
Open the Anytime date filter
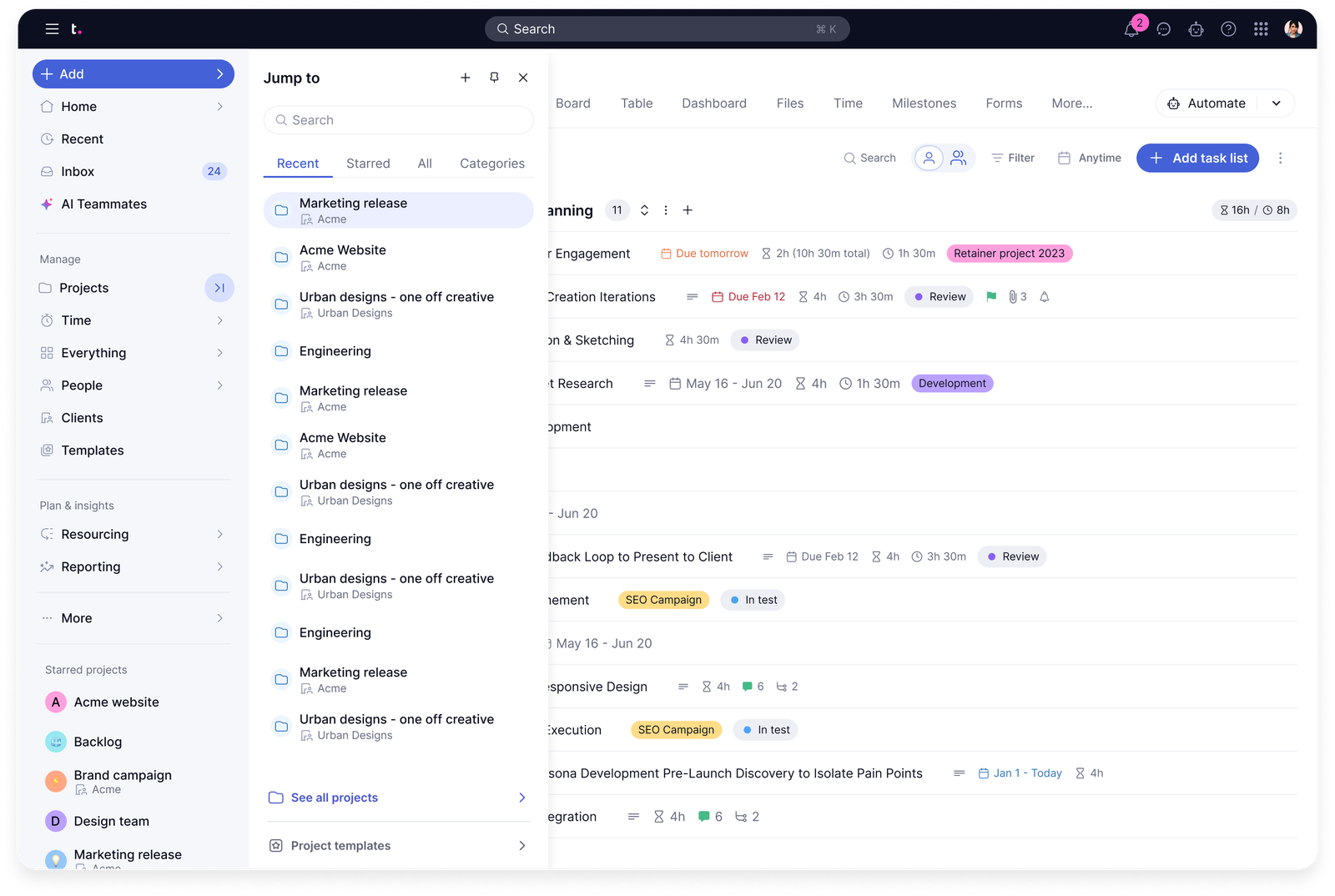point(1089,158)
